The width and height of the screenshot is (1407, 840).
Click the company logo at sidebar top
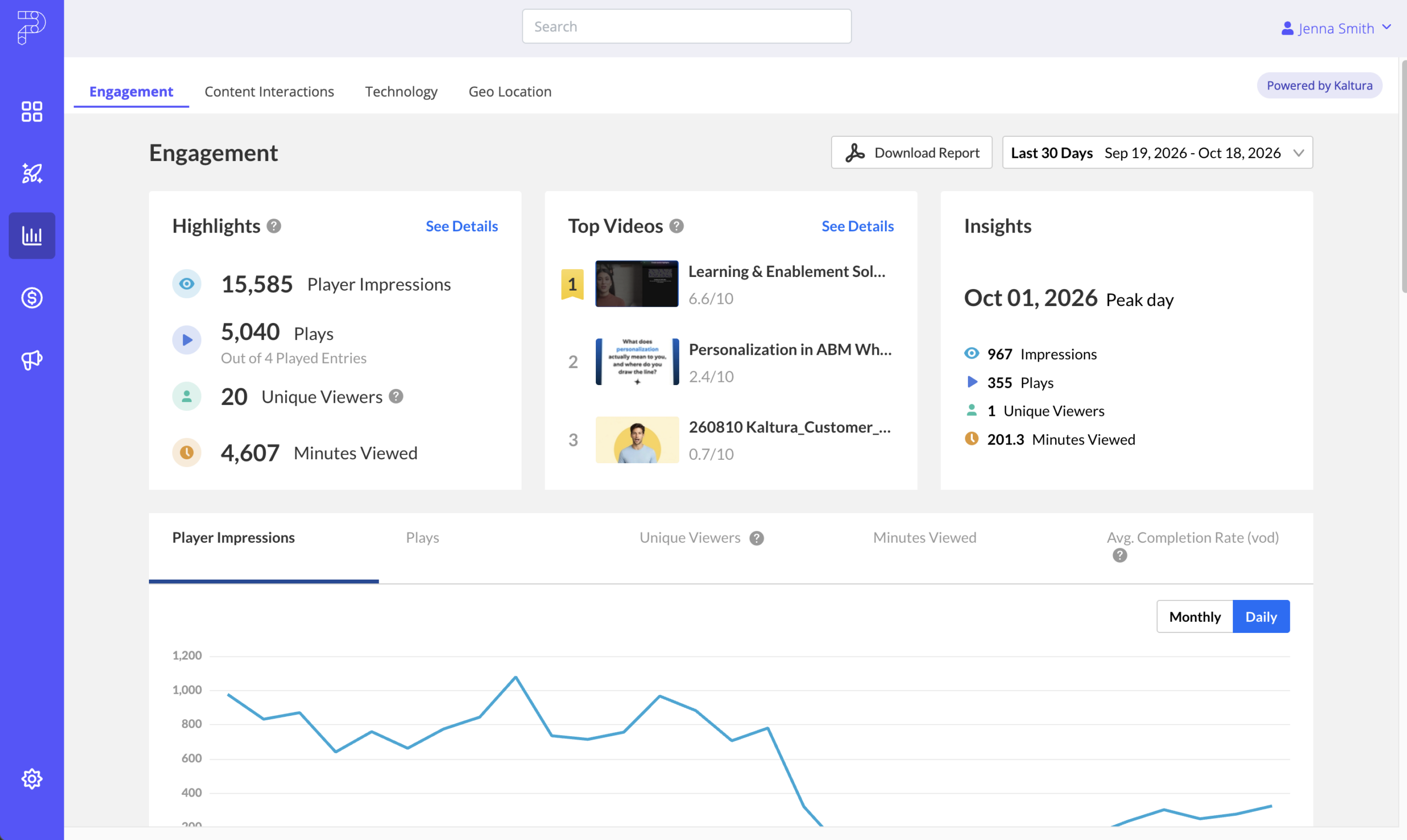click(31, 26)
